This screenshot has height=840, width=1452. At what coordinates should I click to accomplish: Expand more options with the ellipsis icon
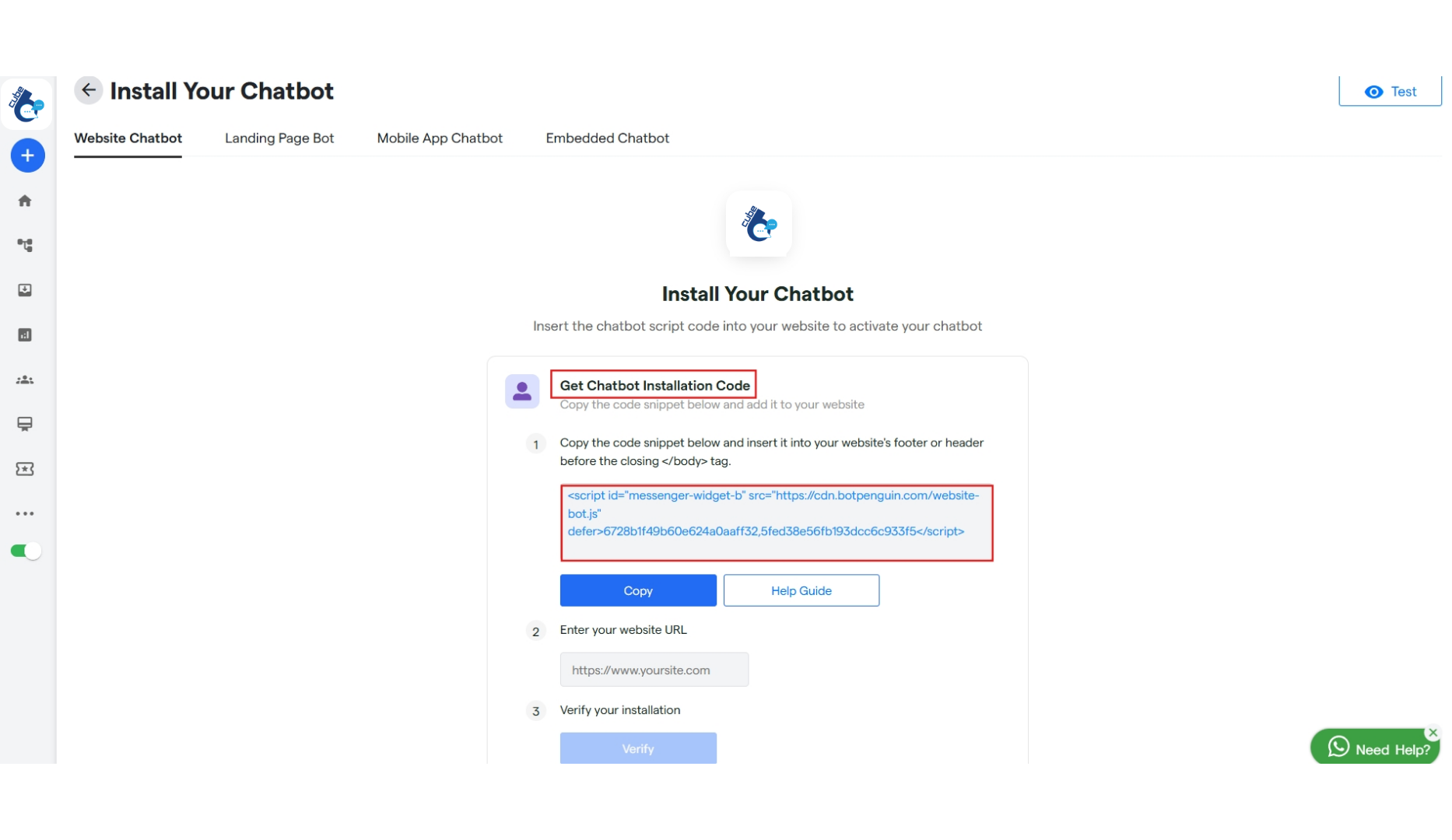point(25,513)
